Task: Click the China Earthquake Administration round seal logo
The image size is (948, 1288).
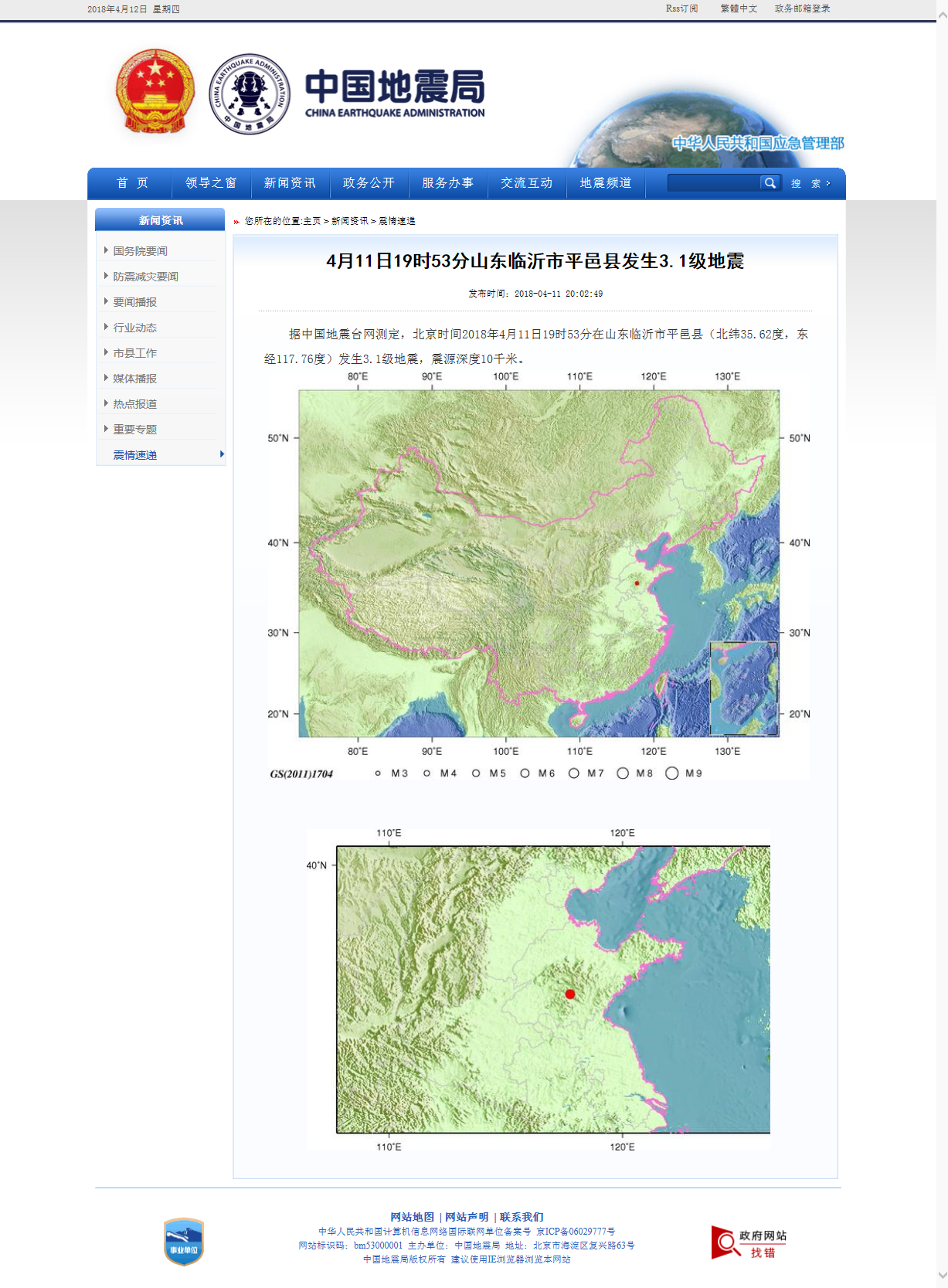Action: [x=249, y=93]
